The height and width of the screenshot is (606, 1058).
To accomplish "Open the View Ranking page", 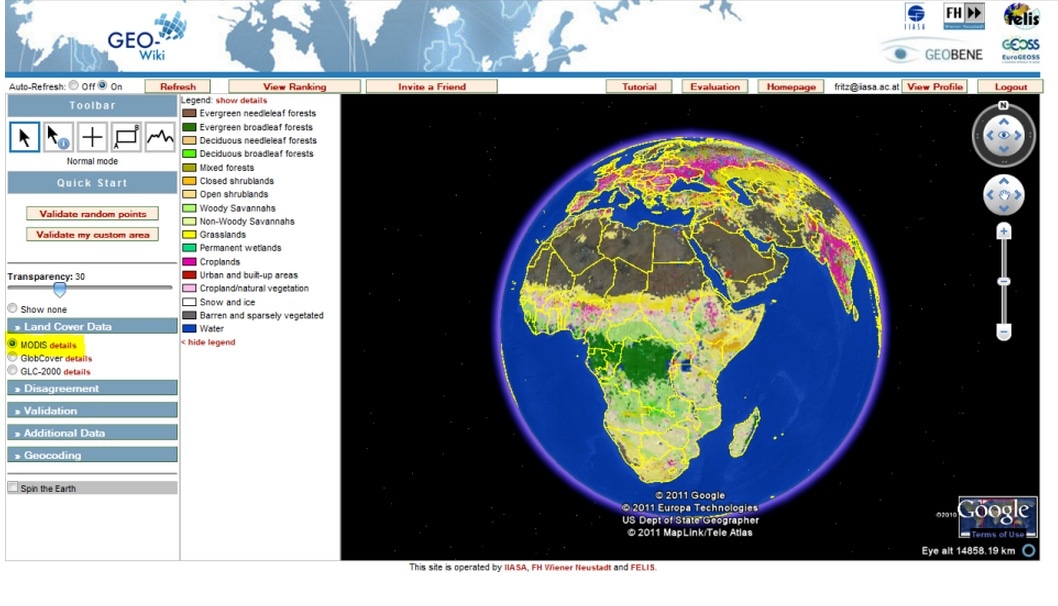I will [x=294, y=87].
